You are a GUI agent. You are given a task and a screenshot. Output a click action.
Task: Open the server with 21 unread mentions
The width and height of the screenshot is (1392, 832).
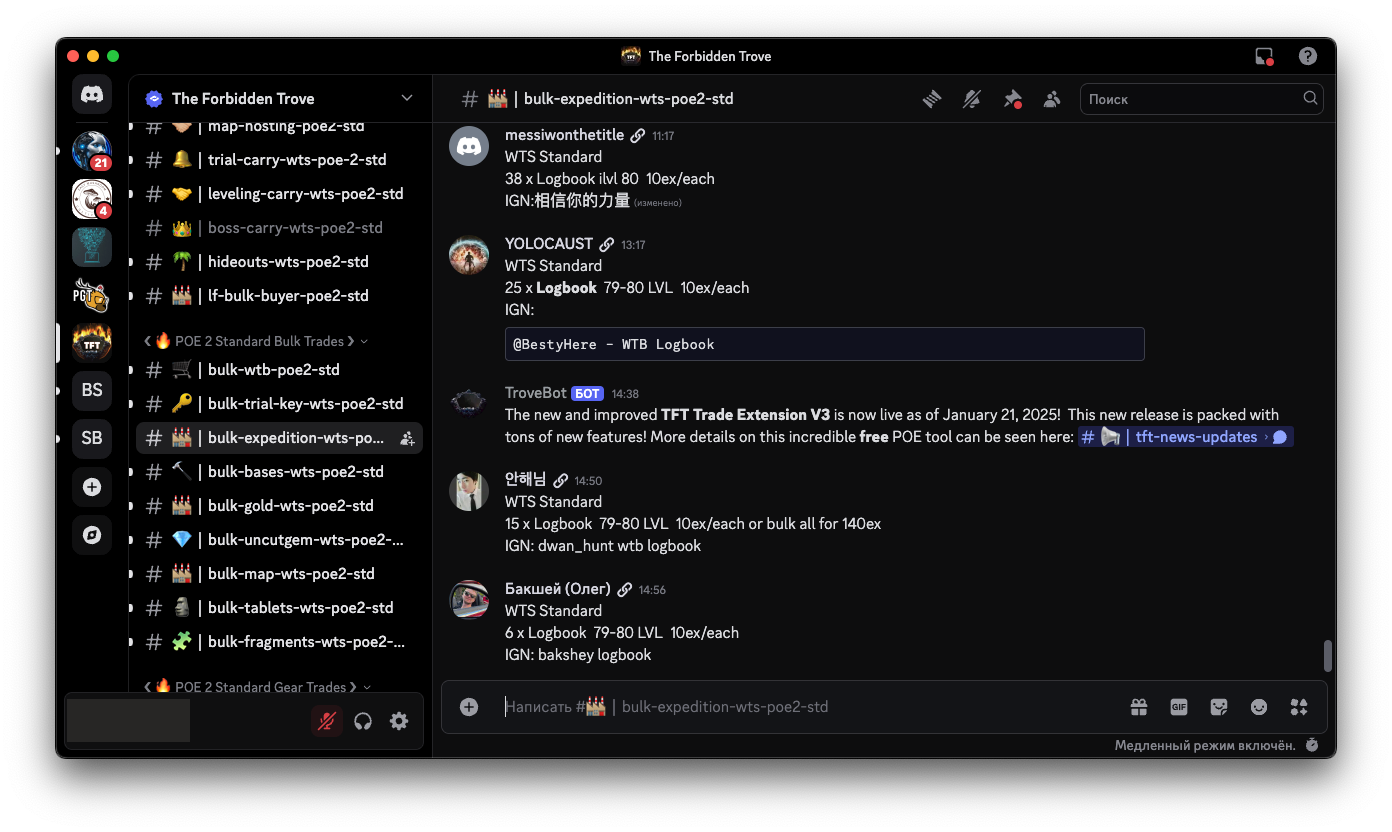coord(92,150)
